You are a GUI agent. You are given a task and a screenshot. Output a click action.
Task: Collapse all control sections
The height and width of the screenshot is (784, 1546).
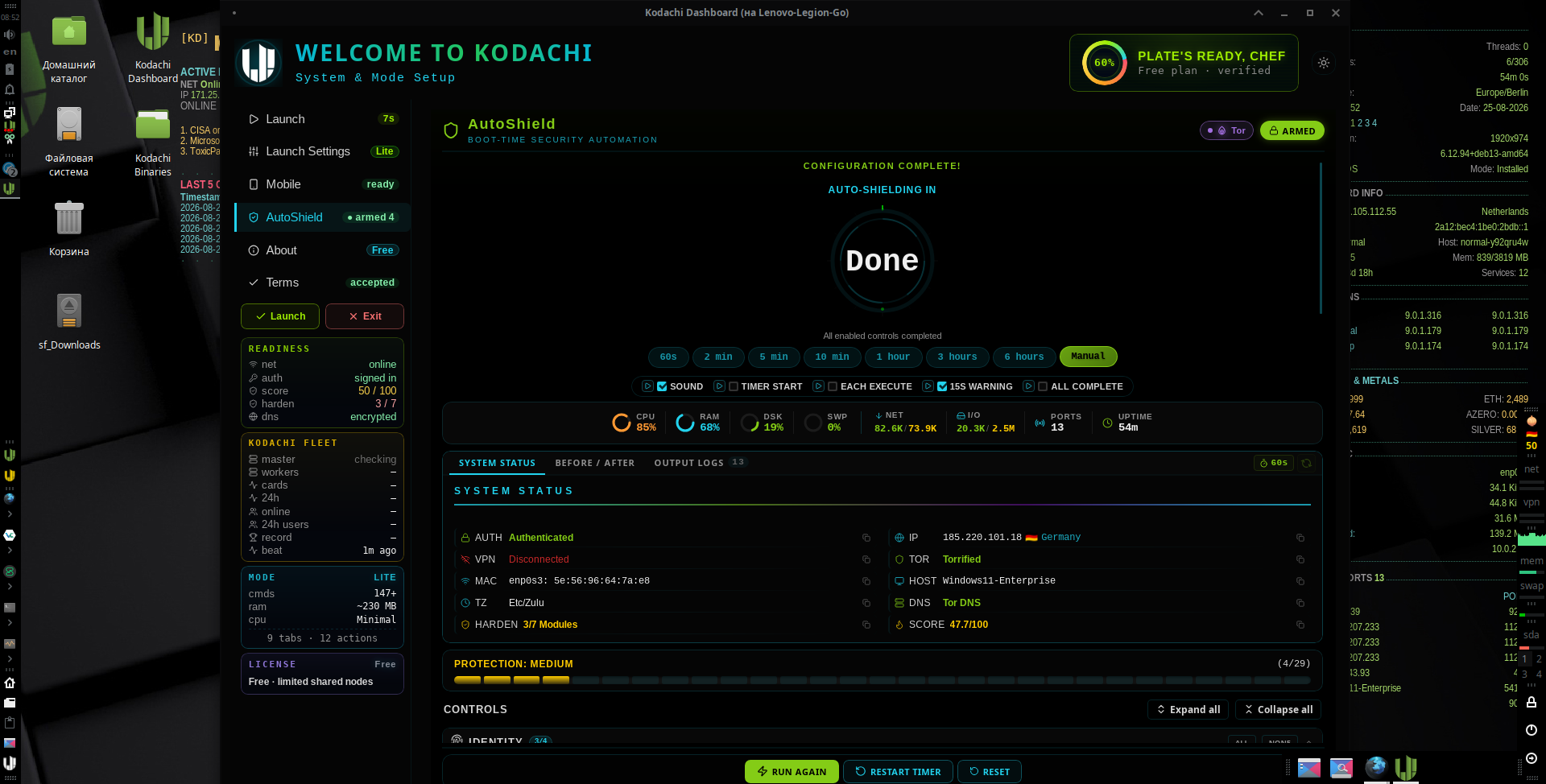tap(1279, 709)
